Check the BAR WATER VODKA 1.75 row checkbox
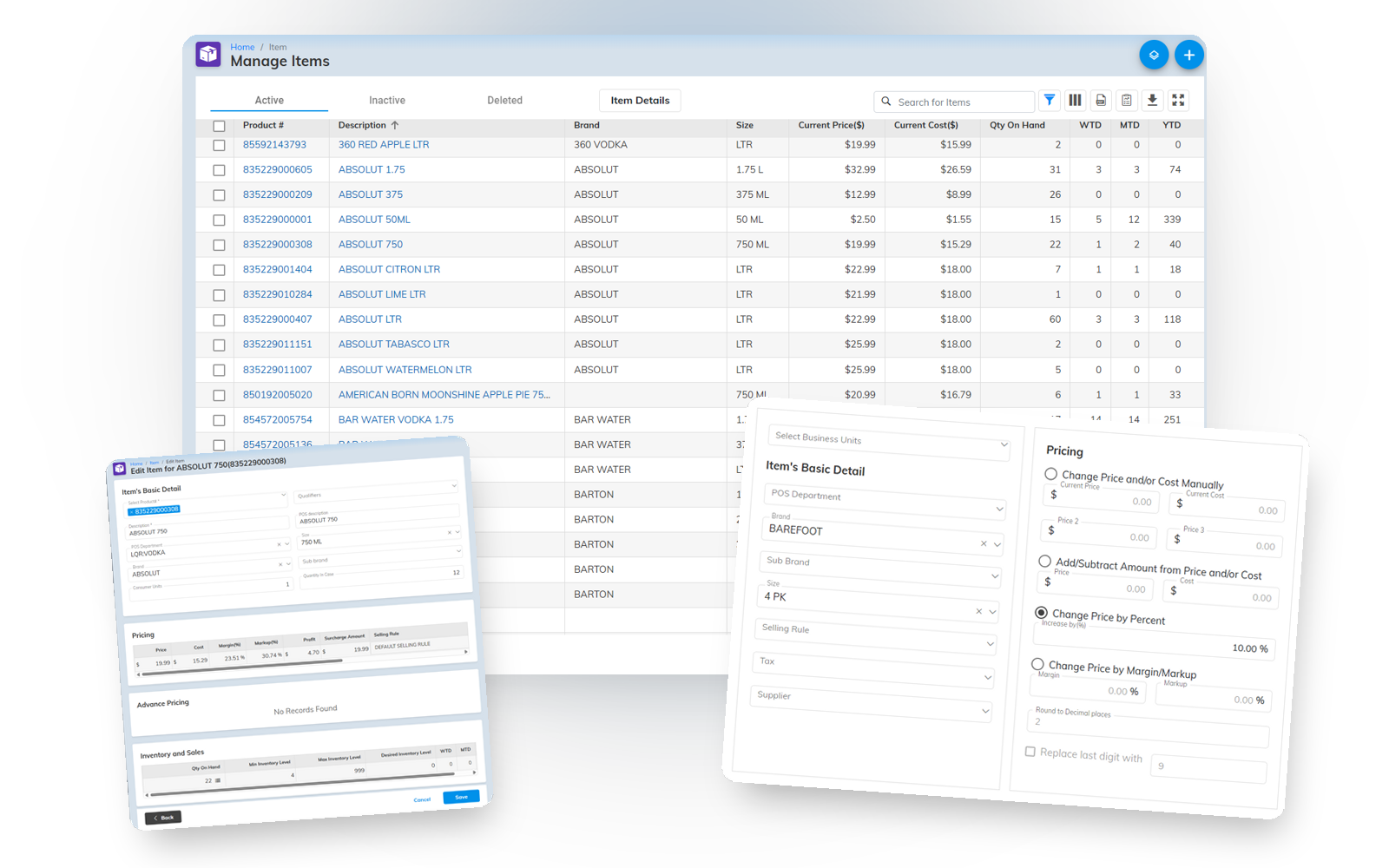The width and height of the screenshot is (1389, 868). (219, 420)
